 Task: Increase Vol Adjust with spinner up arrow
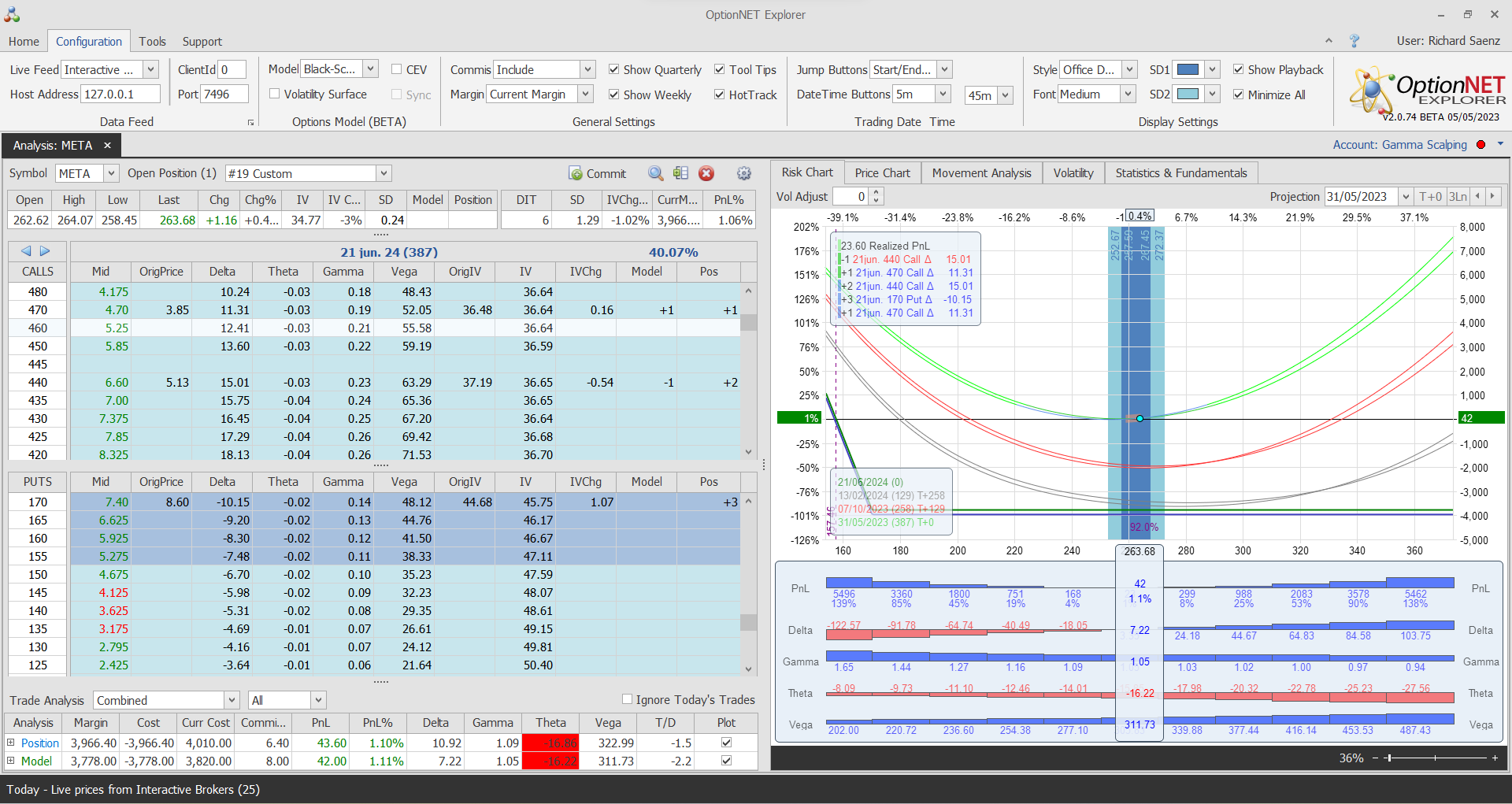[x=876, y=192]
